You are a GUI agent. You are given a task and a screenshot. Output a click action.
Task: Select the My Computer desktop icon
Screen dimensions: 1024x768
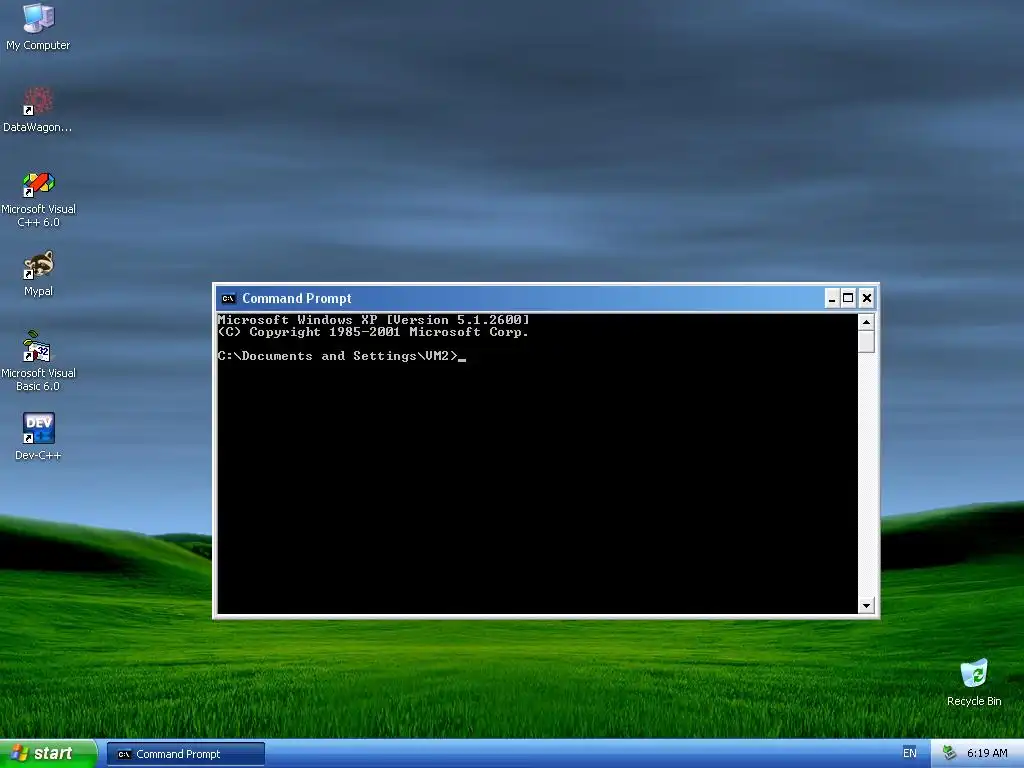point(38,27)
